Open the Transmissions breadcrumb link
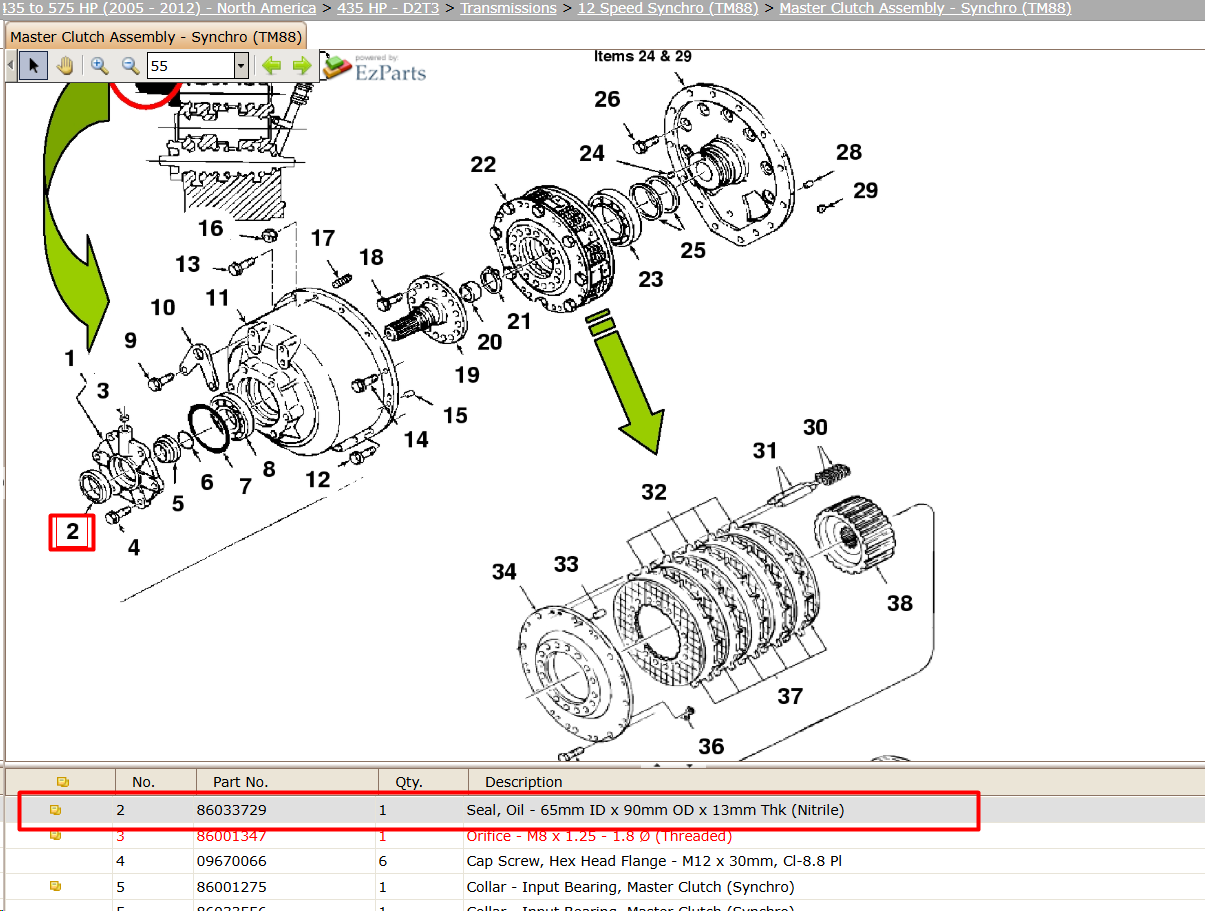Image resolution: width=1205 pixels, height=911 pixels. (x=508, y=8)
